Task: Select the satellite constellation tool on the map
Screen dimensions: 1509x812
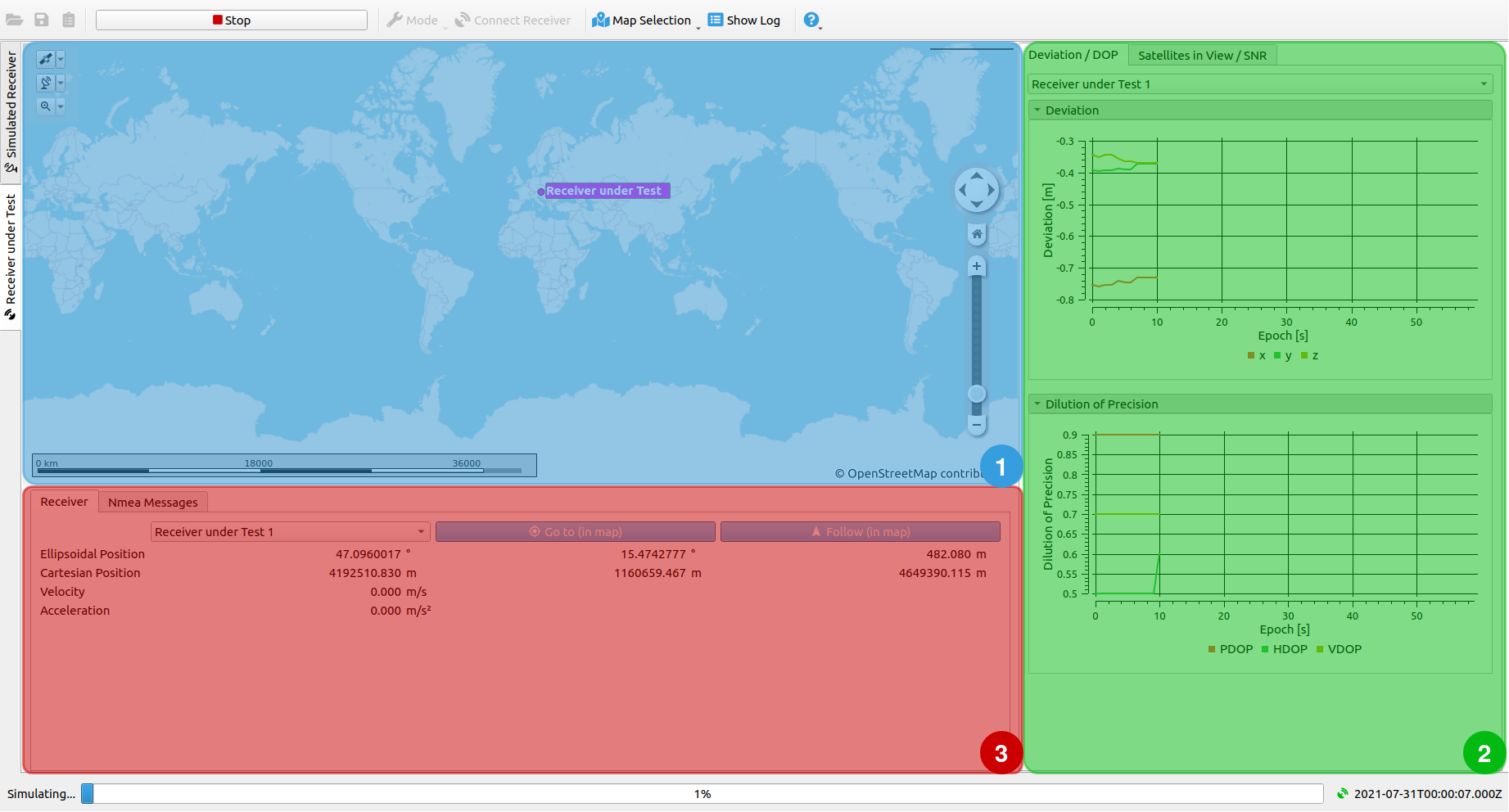Action: pyautogui.click(x=46, y=58)
